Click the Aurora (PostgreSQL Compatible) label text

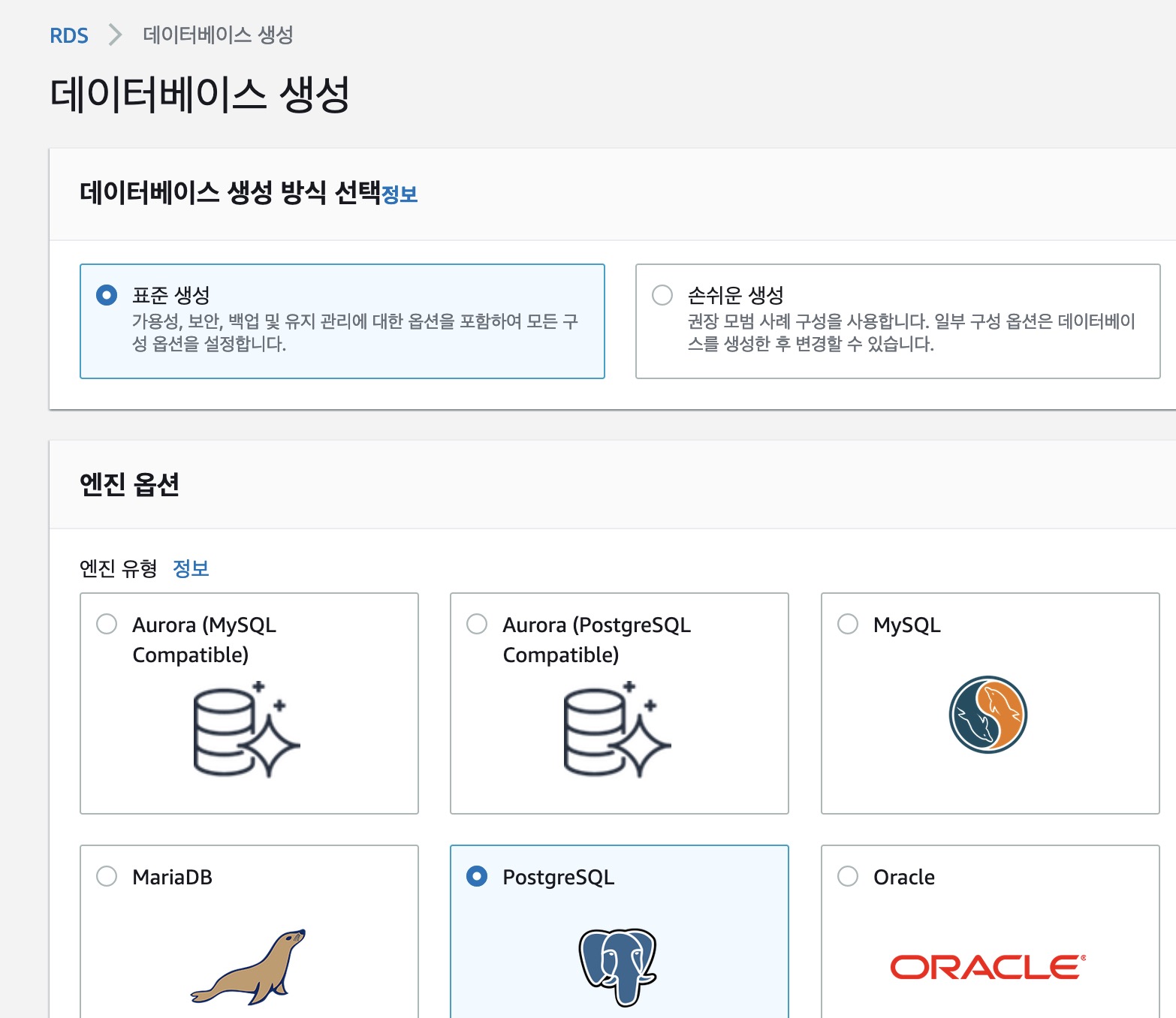click(597, 640)
